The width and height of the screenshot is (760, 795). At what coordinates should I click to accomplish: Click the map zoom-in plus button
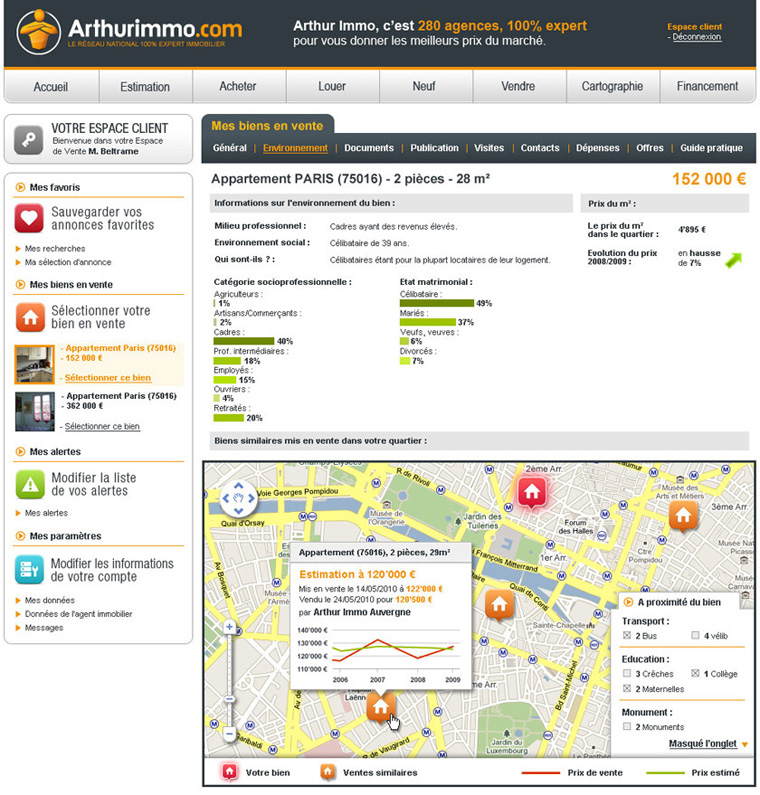pyautogui.click(x=229, y=627)
